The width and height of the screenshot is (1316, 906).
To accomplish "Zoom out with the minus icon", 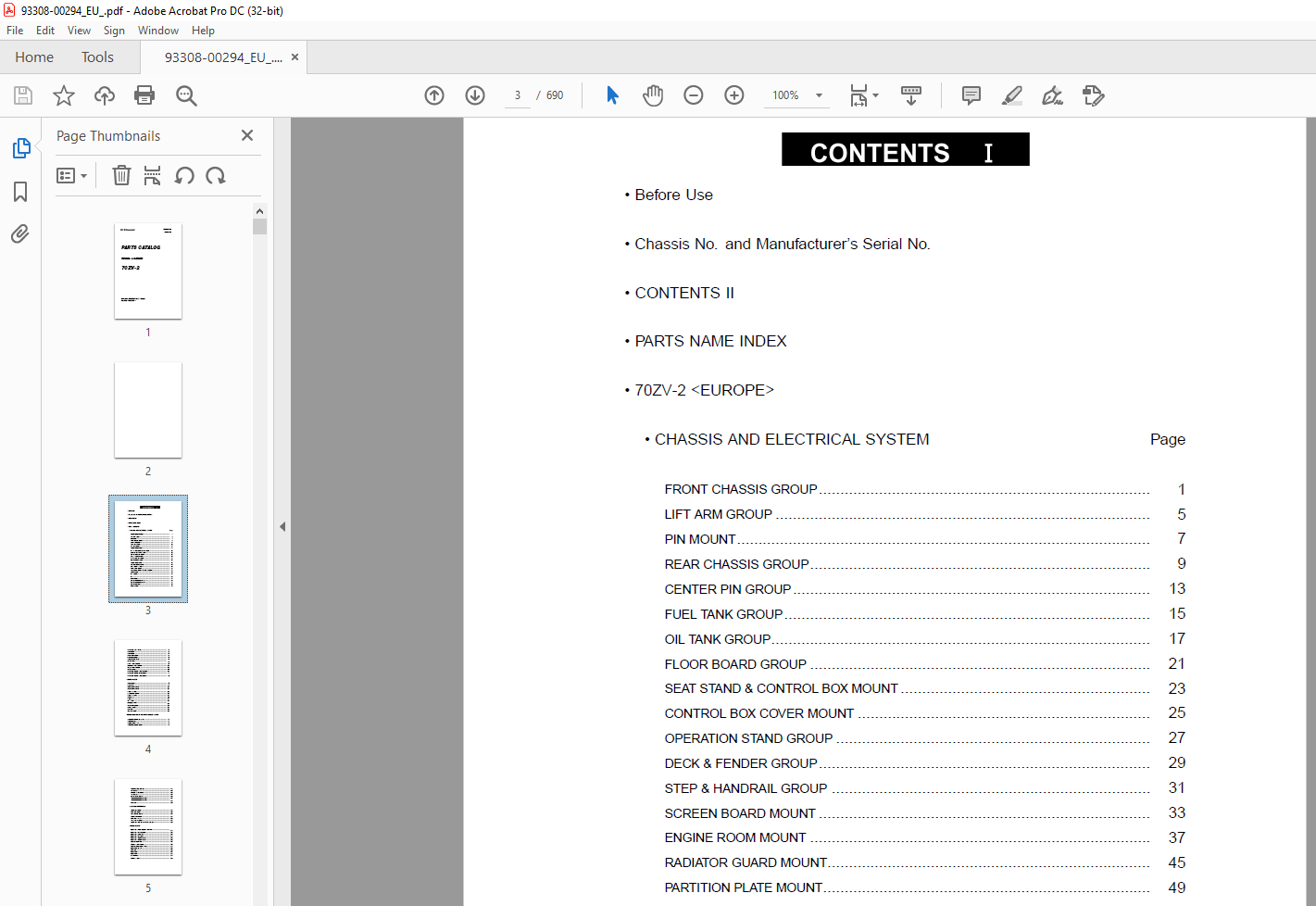I will (x=694, y=95).
